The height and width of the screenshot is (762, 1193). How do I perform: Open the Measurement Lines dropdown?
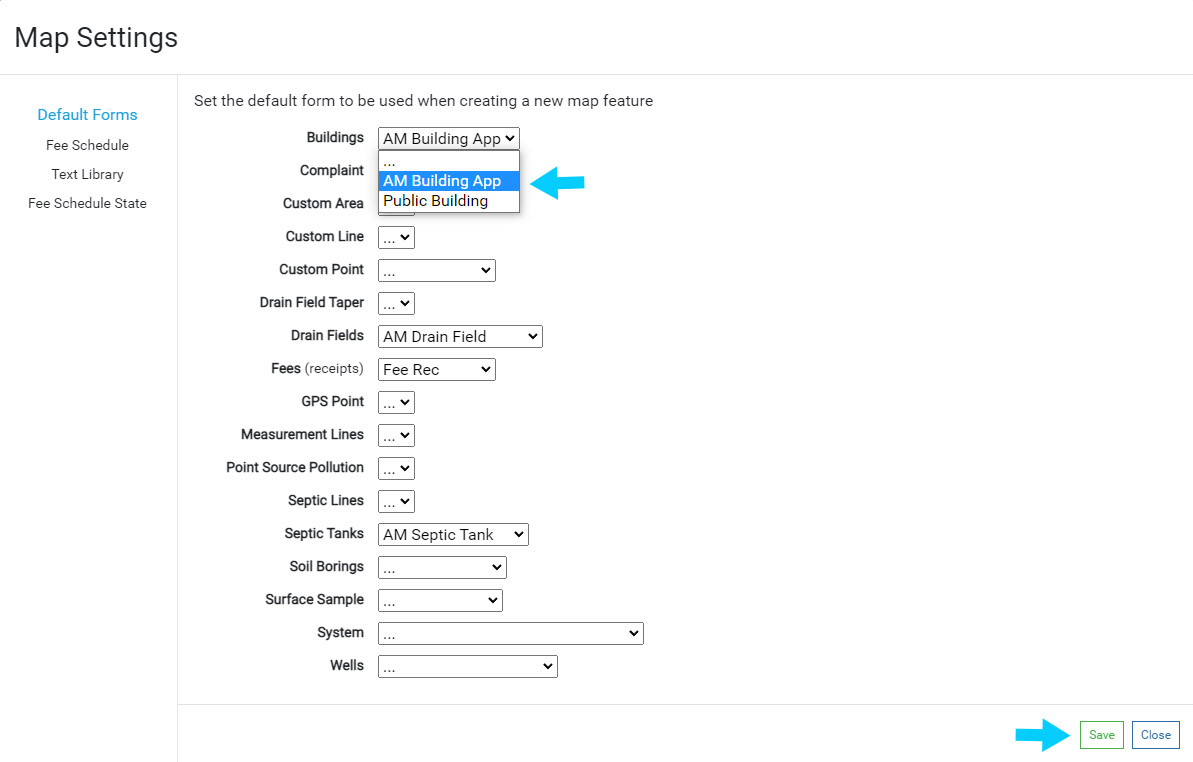396,436
